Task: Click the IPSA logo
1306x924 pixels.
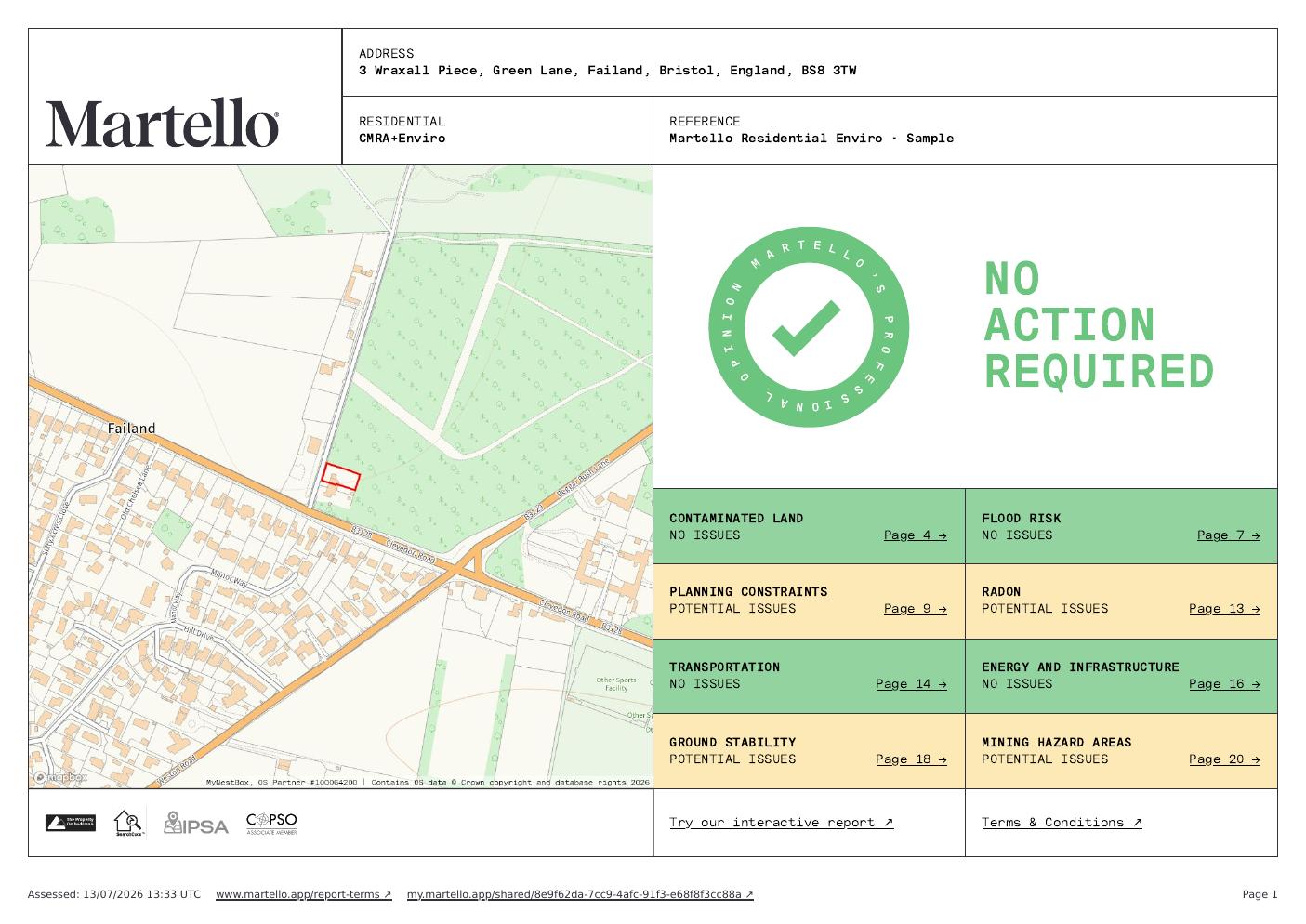Action: 195,824
